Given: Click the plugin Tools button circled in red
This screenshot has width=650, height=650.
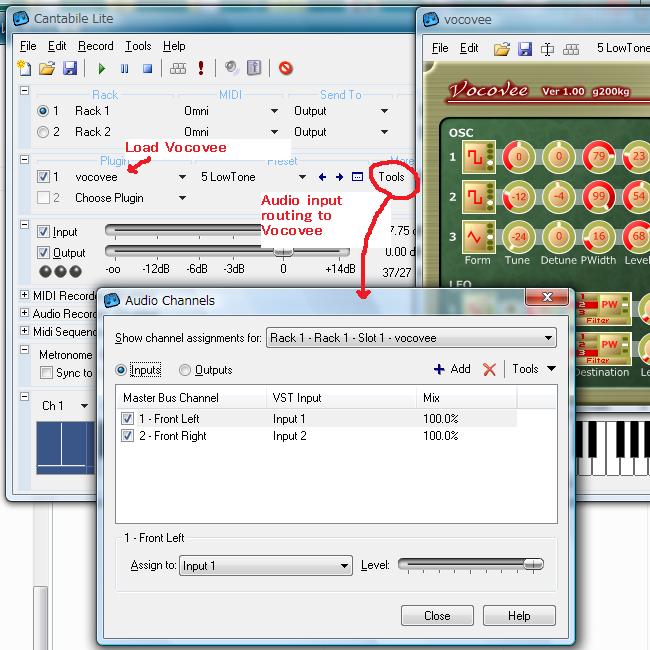Looking at the screenshot, I should tap(391, 177).
